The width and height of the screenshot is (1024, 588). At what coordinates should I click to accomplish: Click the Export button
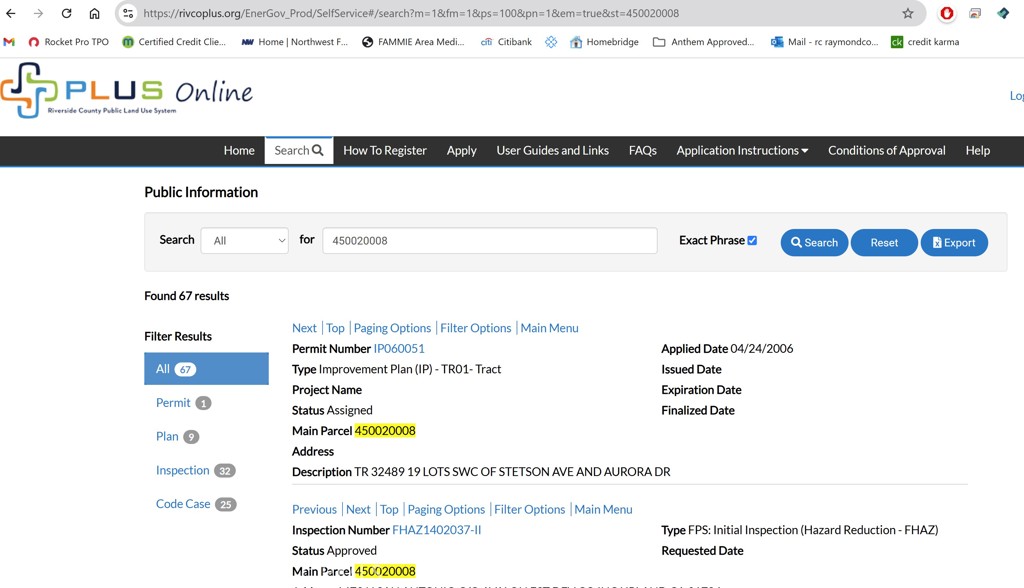(954, 242)
